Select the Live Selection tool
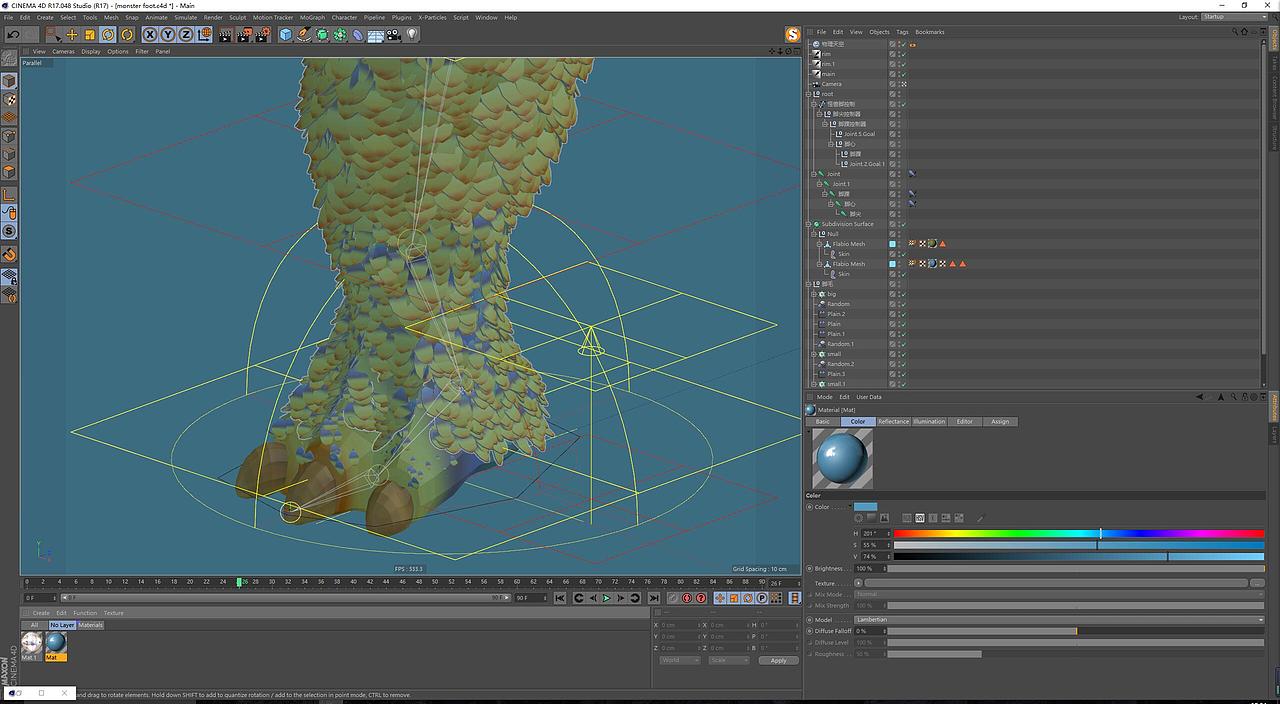This screenshot has width=1280, height=704. pos(53,35)
